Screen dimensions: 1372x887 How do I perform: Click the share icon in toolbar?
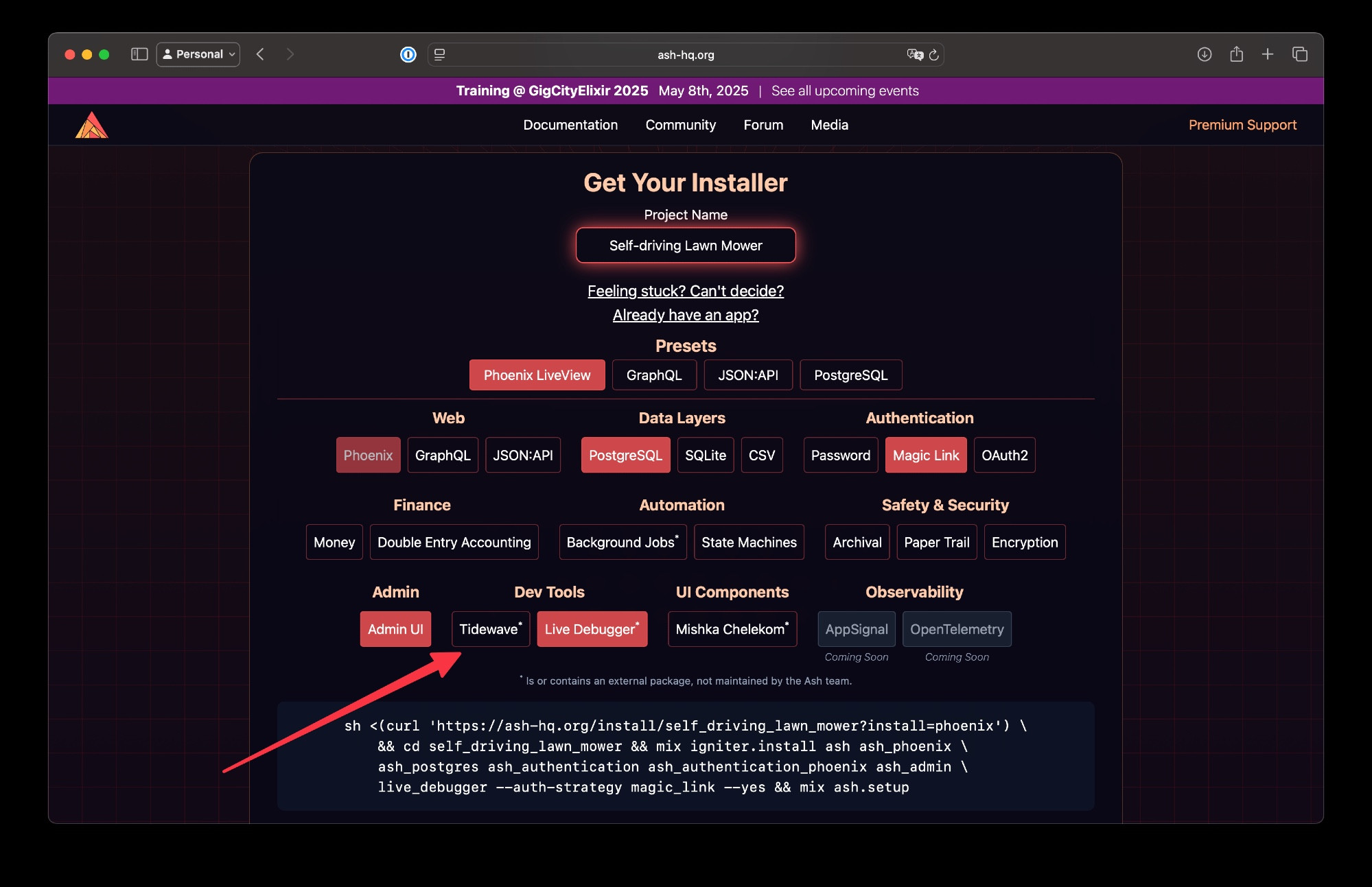coord(1237,54)
